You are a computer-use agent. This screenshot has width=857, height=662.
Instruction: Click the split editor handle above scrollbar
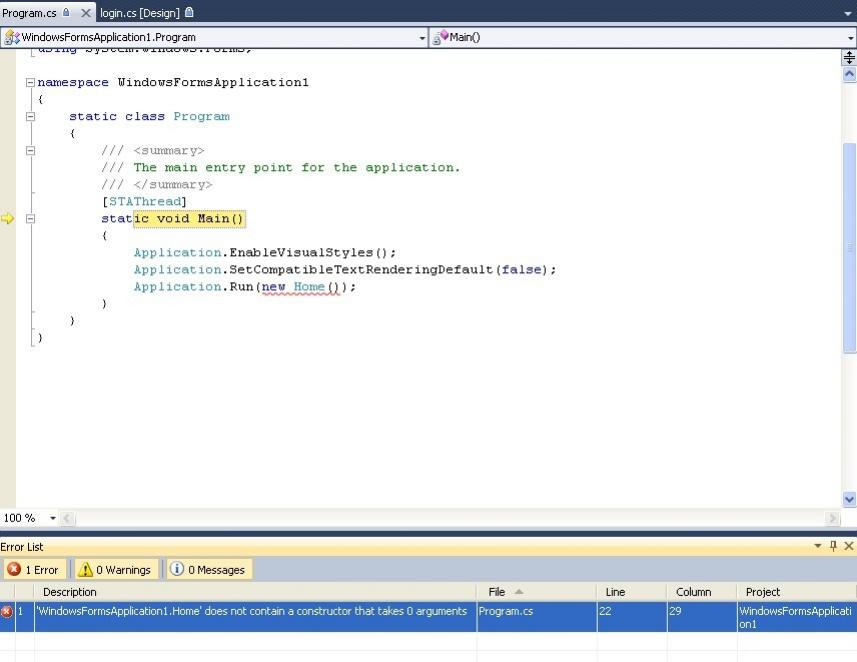(849, 57)
